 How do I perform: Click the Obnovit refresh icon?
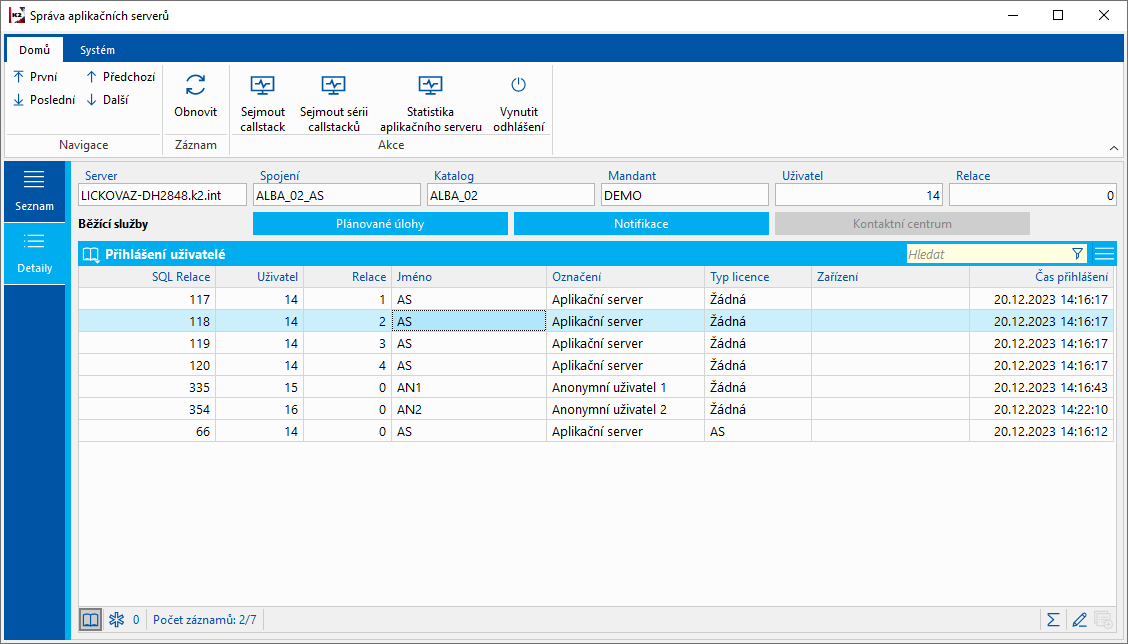195,86
